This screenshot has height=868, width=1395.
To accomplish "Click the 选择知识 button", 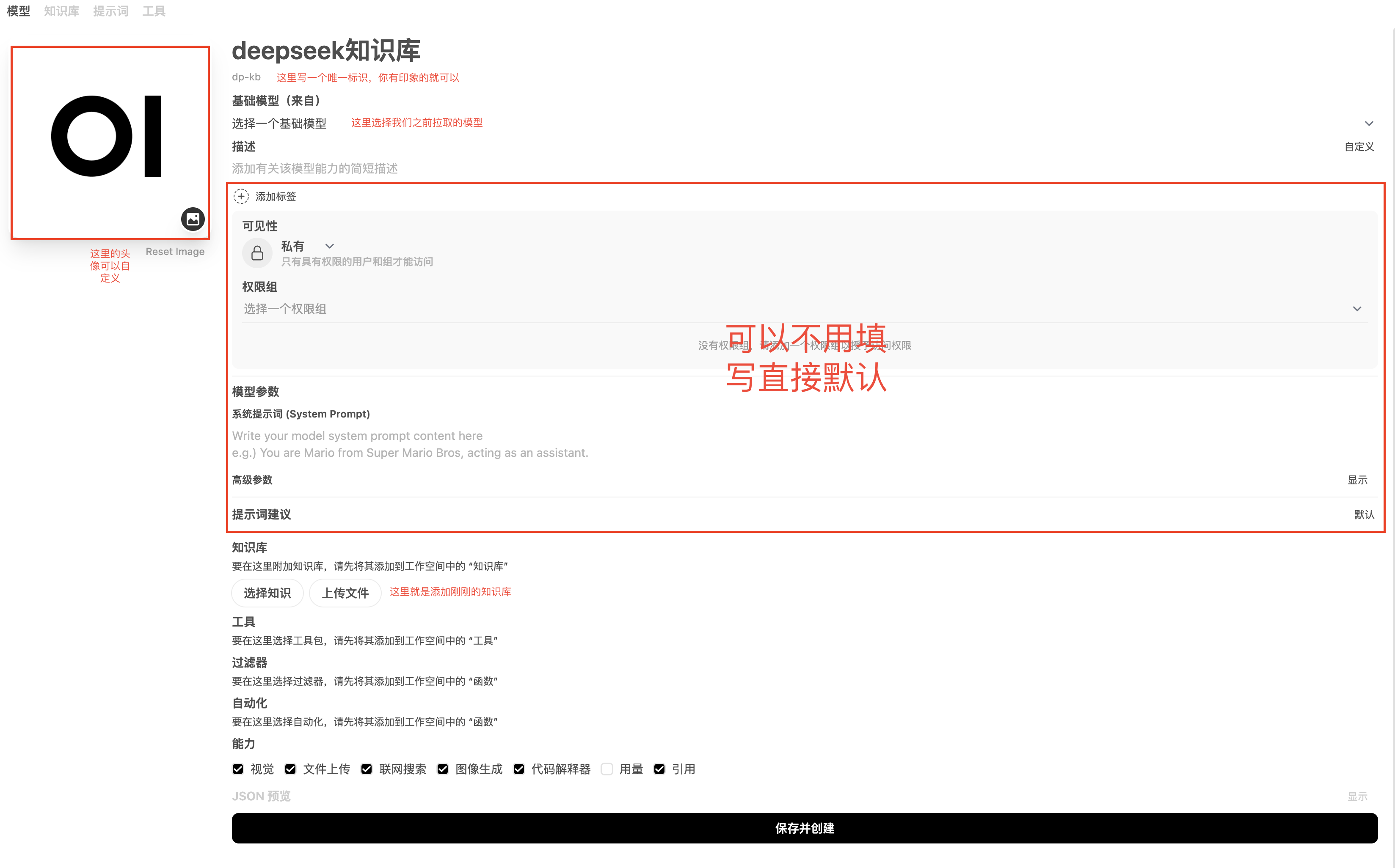I will coord(267,593).
